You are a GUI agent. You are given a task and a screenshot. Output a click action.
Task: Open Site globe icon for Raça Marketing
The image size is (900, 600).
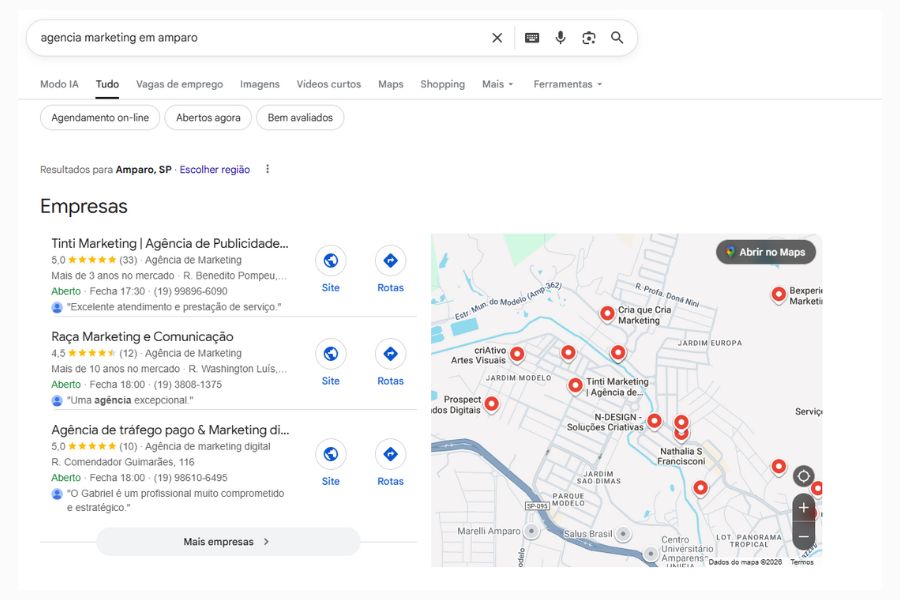pos(331,354)
